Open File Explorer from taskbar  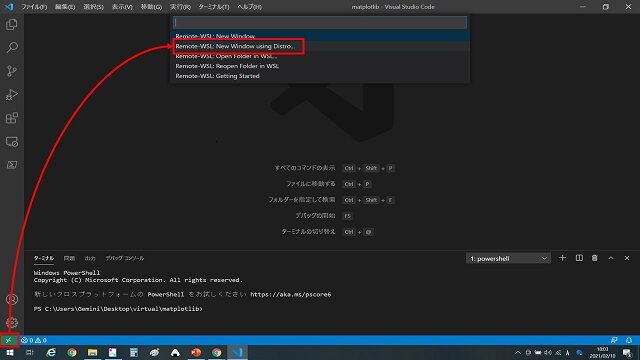92,352
